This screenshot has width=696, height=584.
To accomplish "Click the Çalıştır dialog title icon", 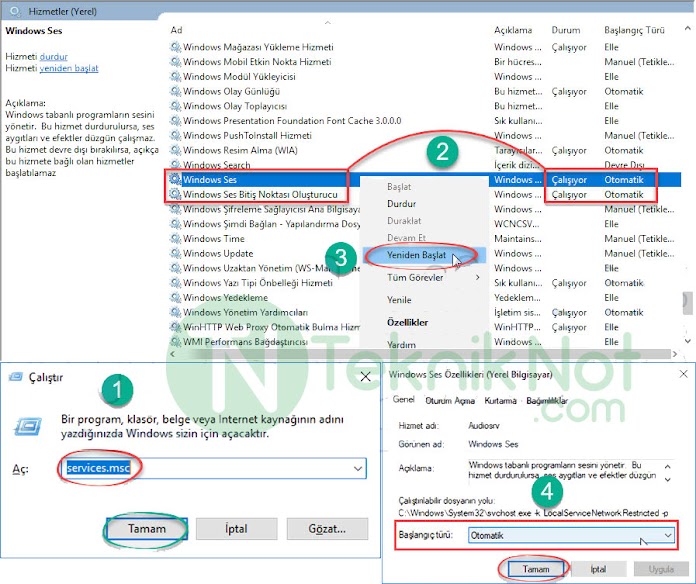I will [16, 377].
